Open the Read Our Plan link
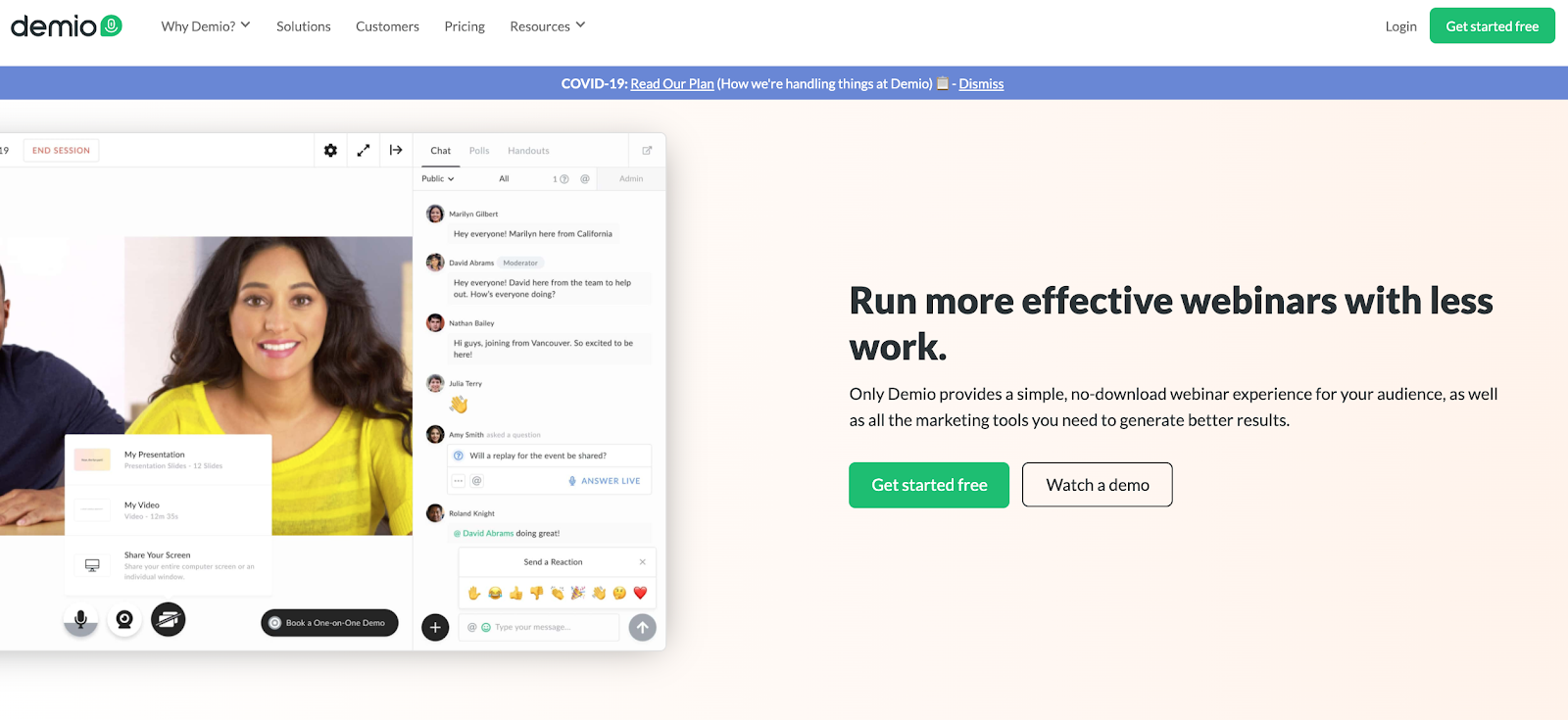The height and width of the screenshot is (720, 1568). (672, 84)
